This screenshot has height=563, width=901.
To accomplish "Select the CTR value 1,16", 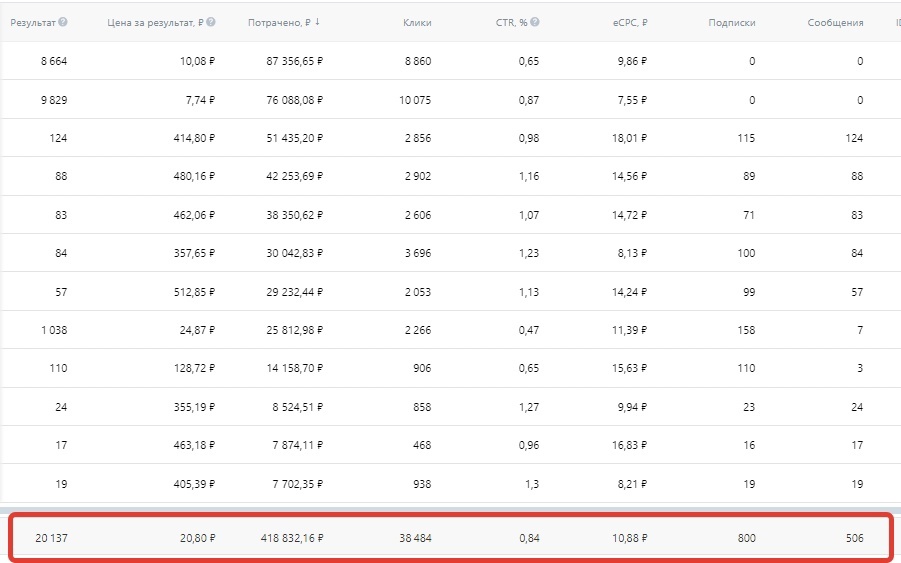I will [529, 176].
